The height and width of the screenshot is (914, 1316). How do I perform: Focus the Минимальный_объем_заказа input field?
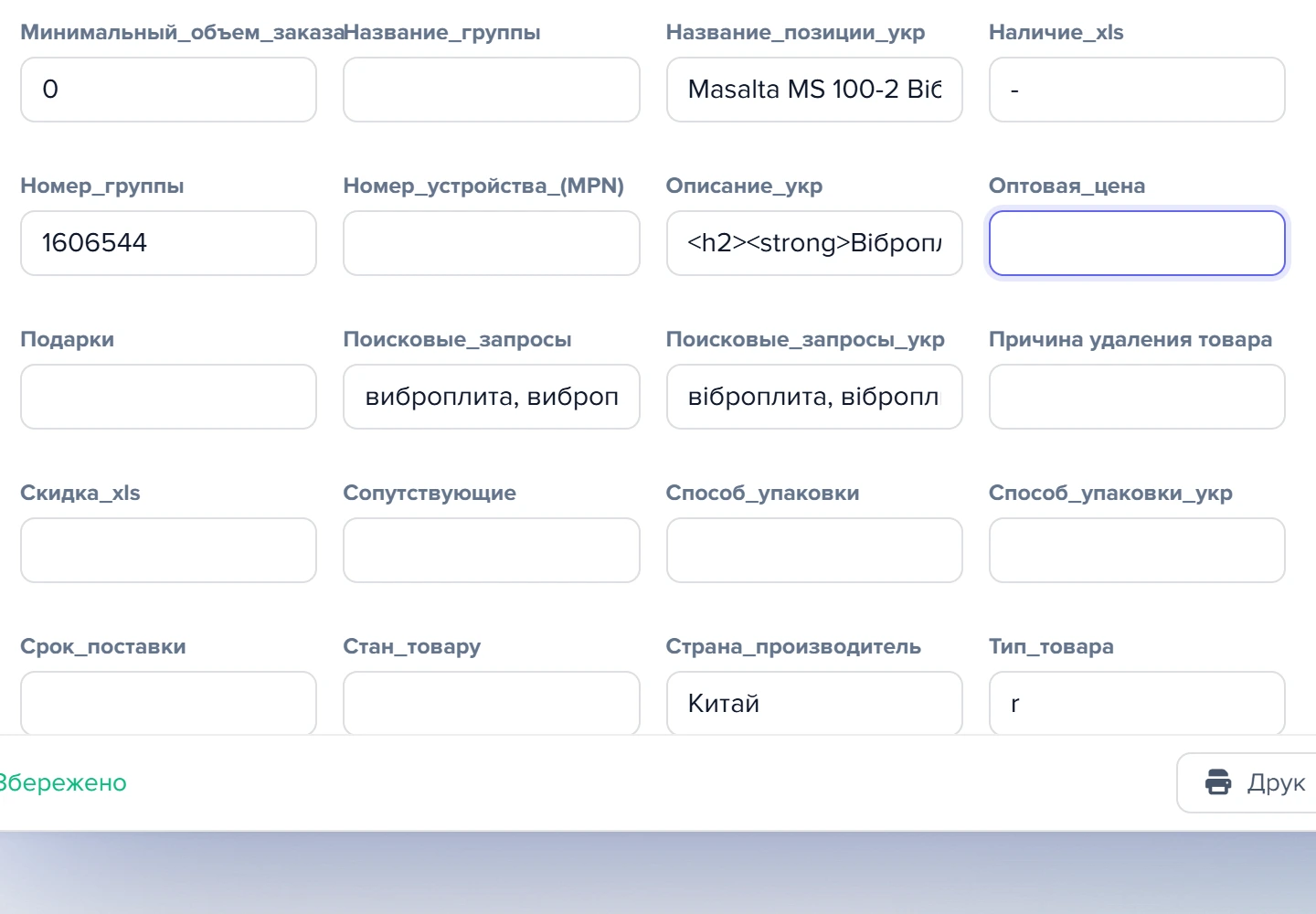click(x=168, y=90)
